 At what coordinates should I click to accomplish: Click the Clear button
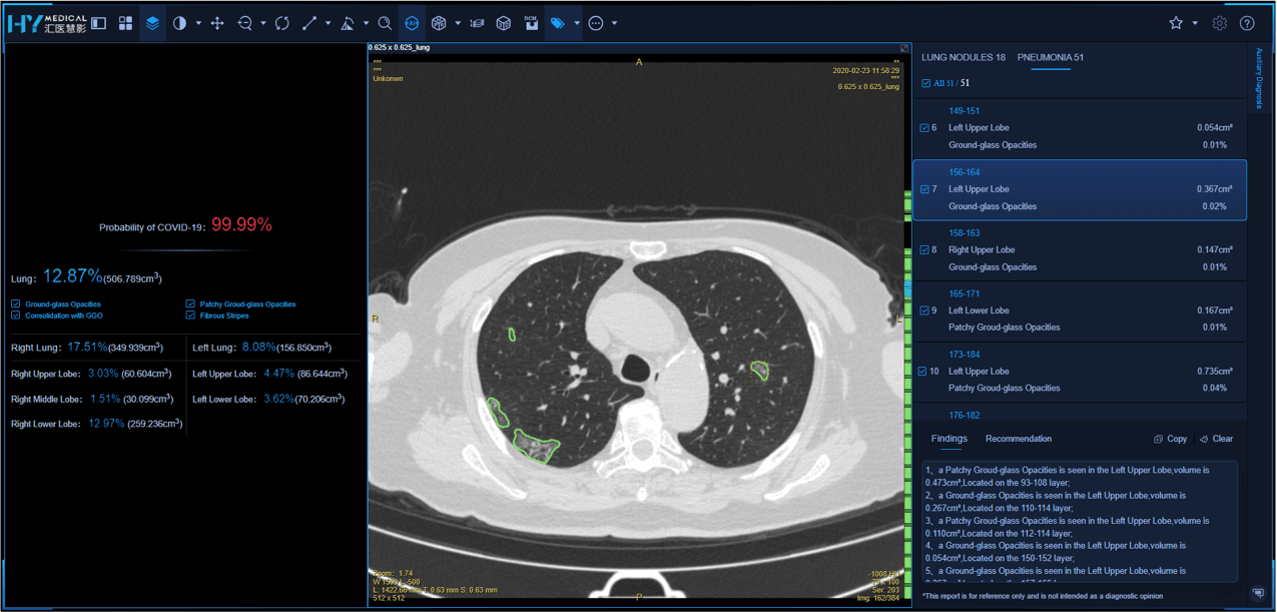(x=1216, y=439)
